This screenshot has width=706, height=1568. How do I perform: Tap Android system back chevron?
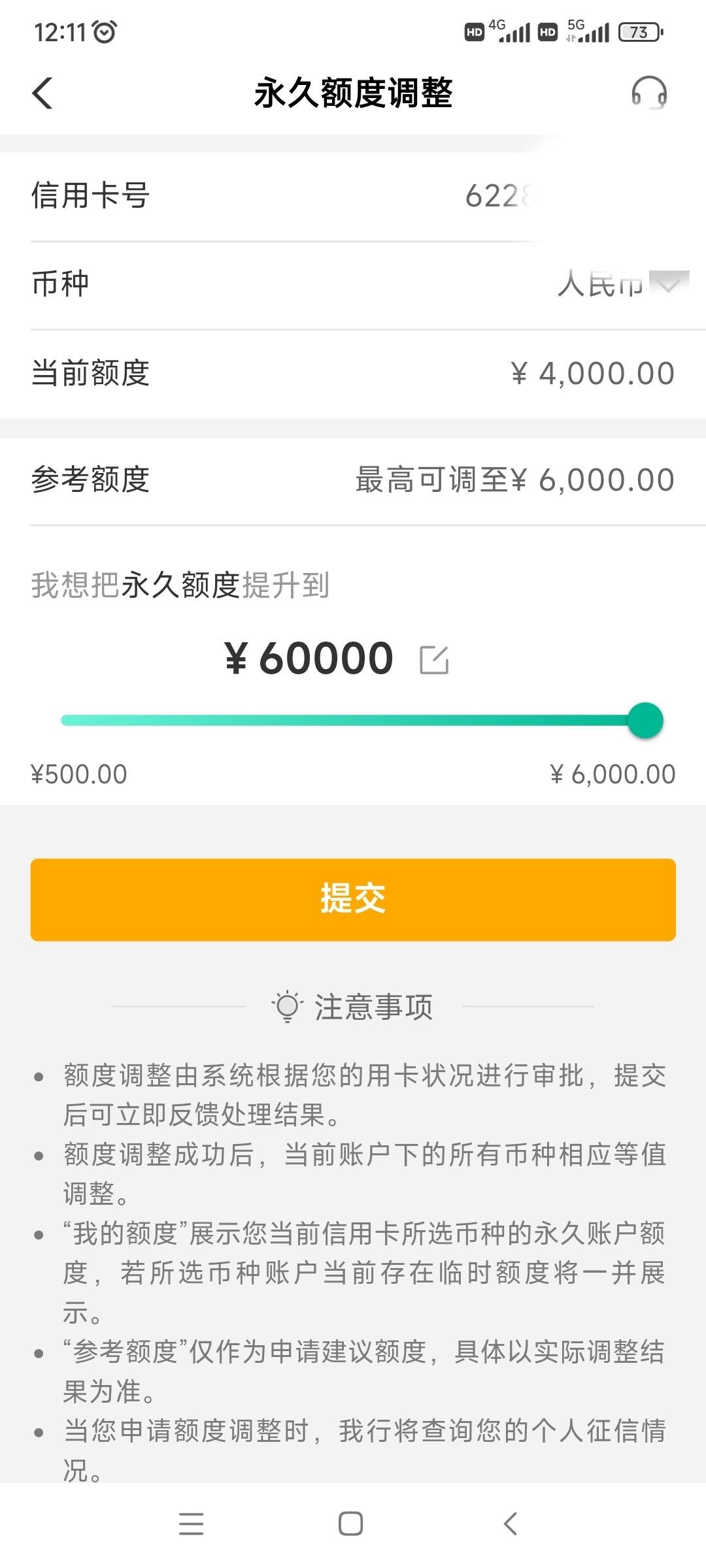point(511,1524)
